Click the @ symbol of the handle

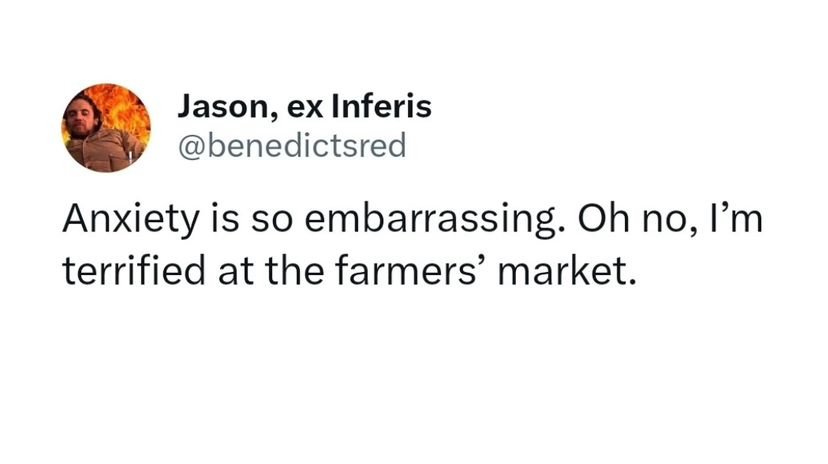tap(192, 147)
